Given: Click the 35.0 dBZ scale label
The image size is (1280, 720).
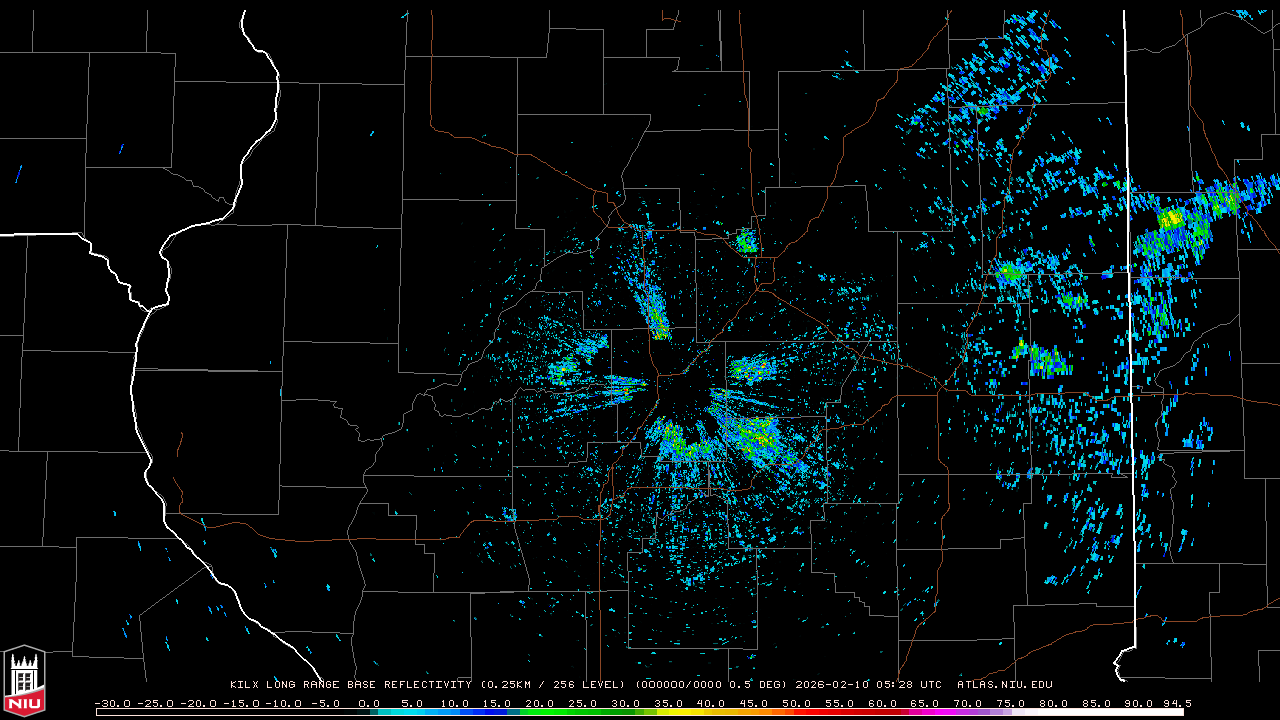Looking at the screenshot, I should (x=670, y=703).
